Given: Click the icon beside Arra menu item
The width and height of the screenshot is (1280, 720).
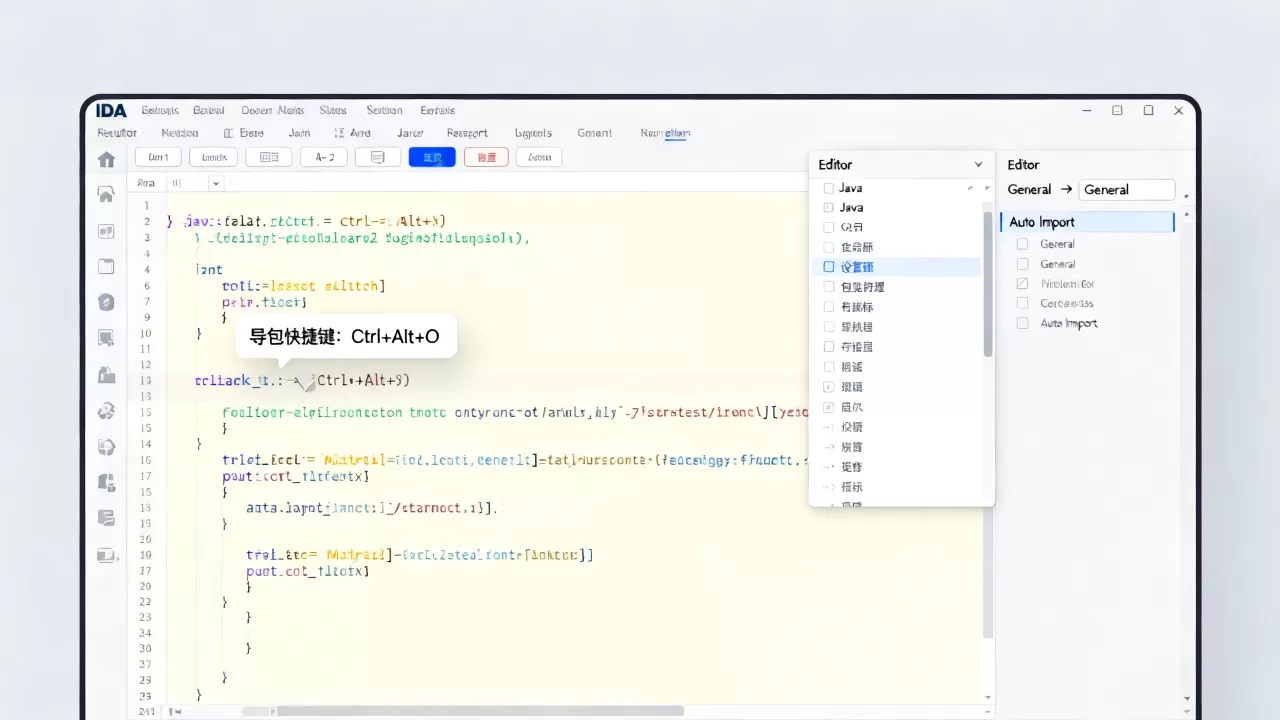Looking at the screenshot, I should 340,133.
